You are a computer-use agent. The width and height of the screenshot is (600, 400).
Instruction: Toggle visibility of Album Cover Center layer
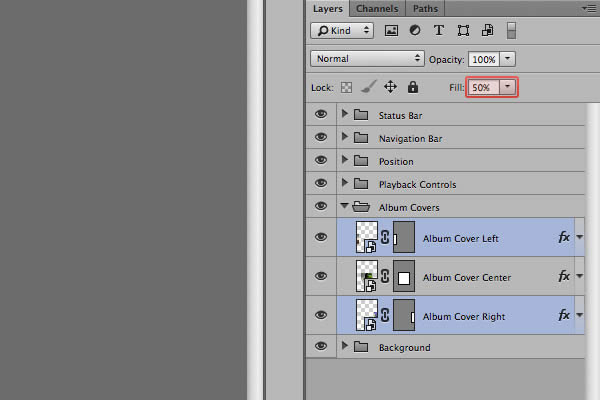[321, 277]
